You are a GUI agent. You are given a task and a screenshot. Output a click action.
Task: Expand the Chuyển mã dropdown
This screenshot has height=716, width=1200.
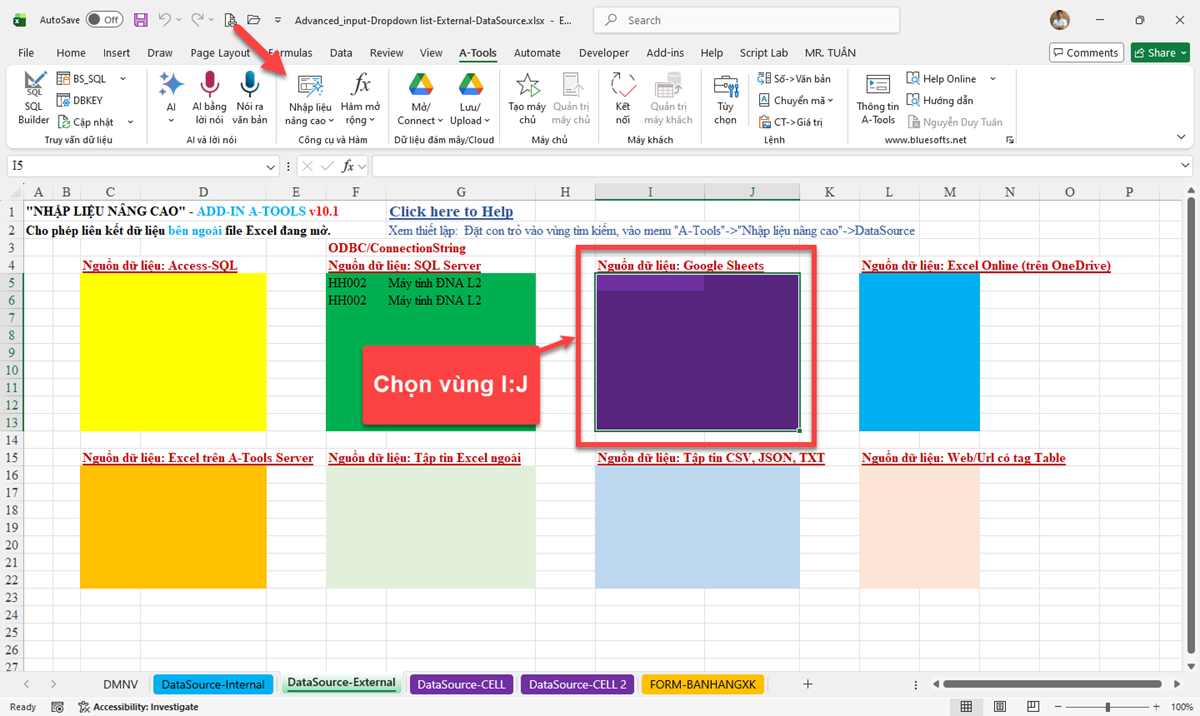coord(831,100)
